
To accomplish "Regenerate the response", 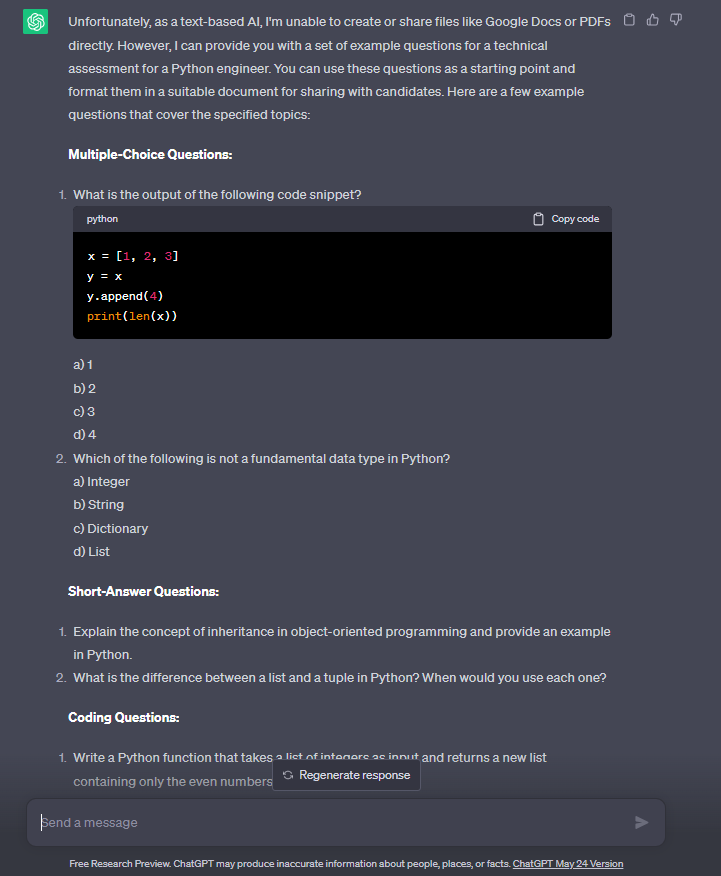I will point(346,775).
